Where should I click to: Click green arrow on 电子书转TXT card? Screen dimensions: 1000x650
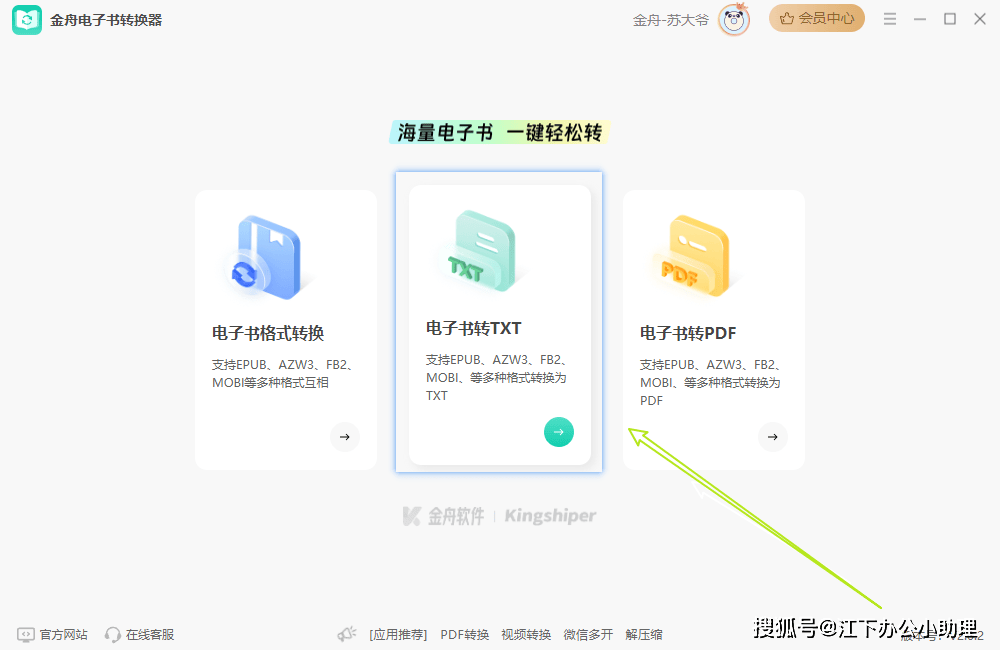[x=559, y=432]
